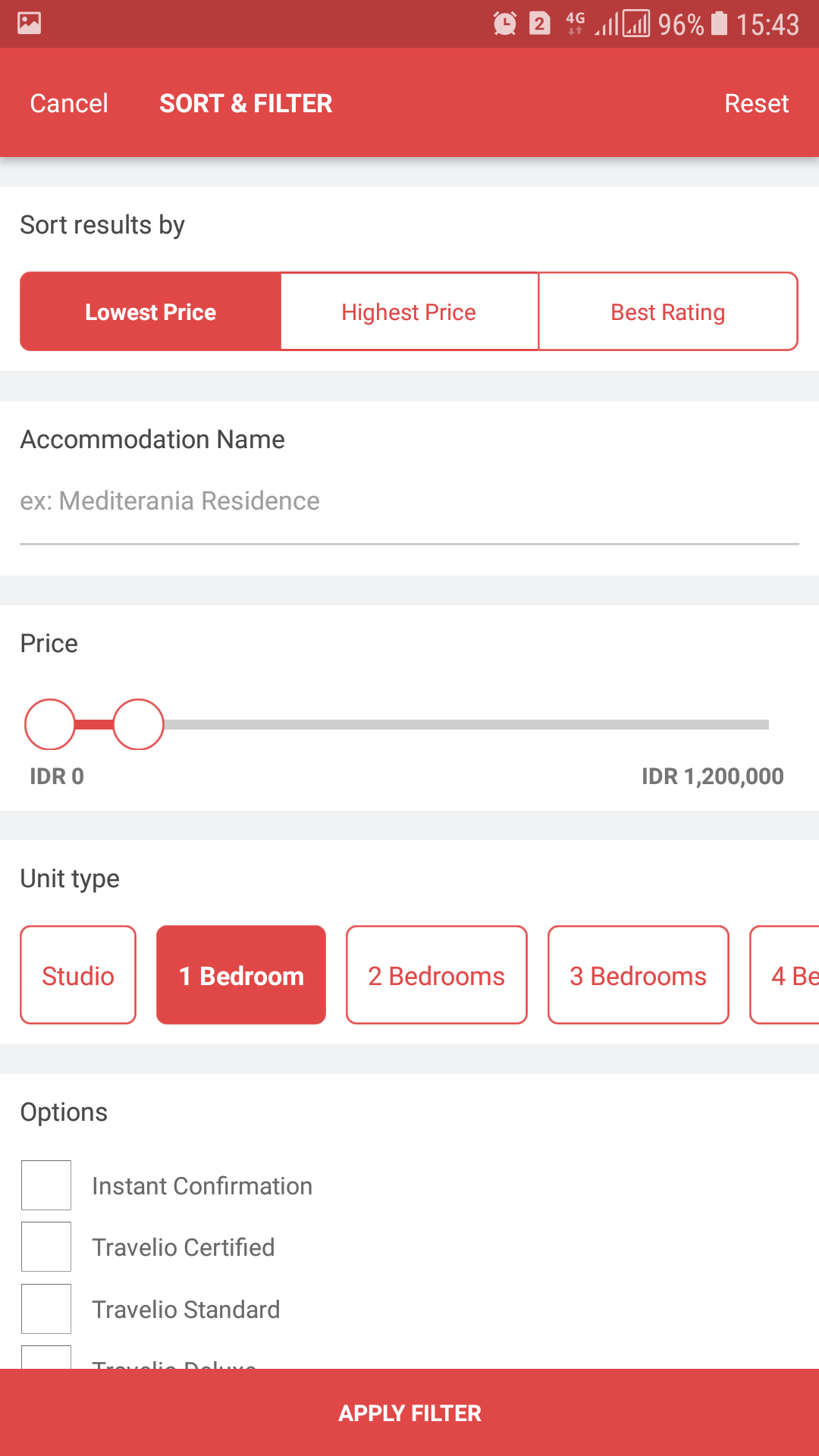
Task: Pick the 3 Bedrooms unit type
Action: tap(638, 975)
